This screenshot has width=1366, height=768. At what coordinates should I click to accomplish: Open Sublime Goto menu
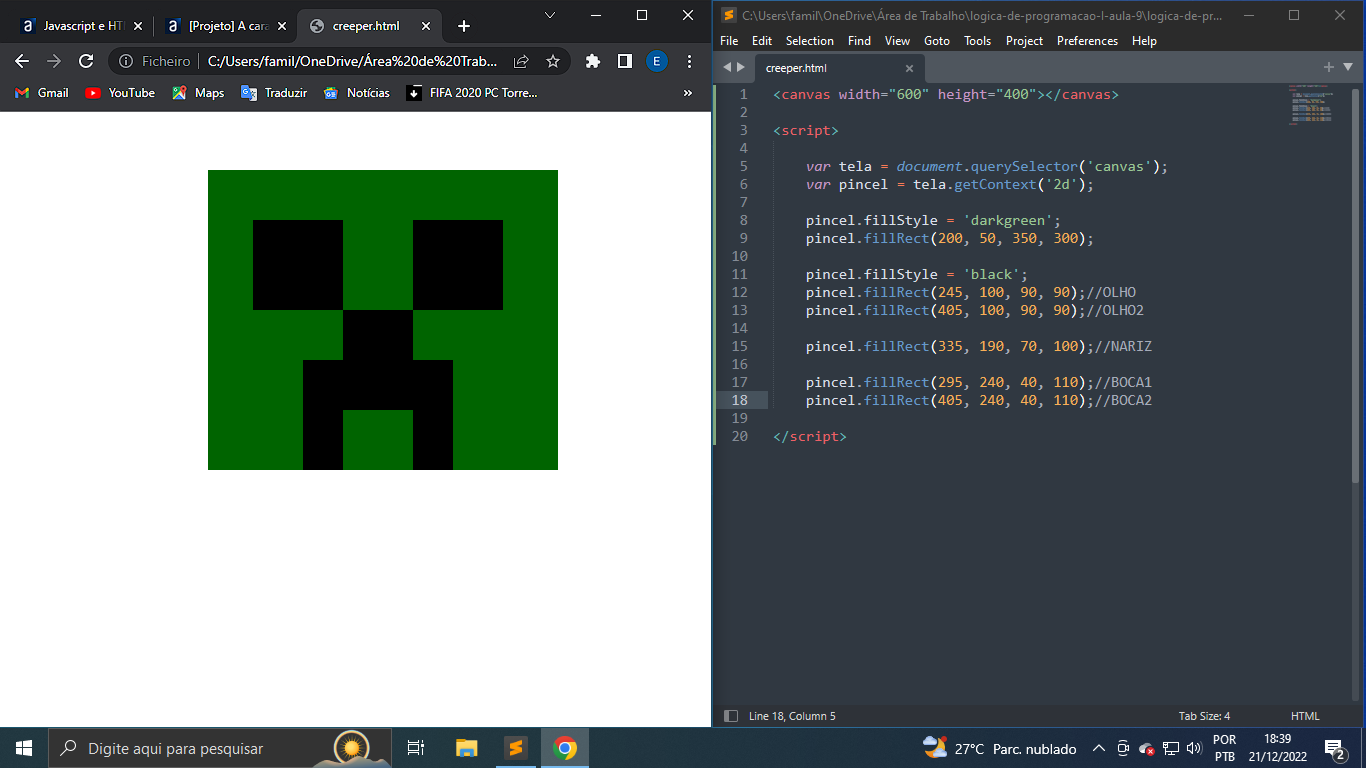point(937,41)
